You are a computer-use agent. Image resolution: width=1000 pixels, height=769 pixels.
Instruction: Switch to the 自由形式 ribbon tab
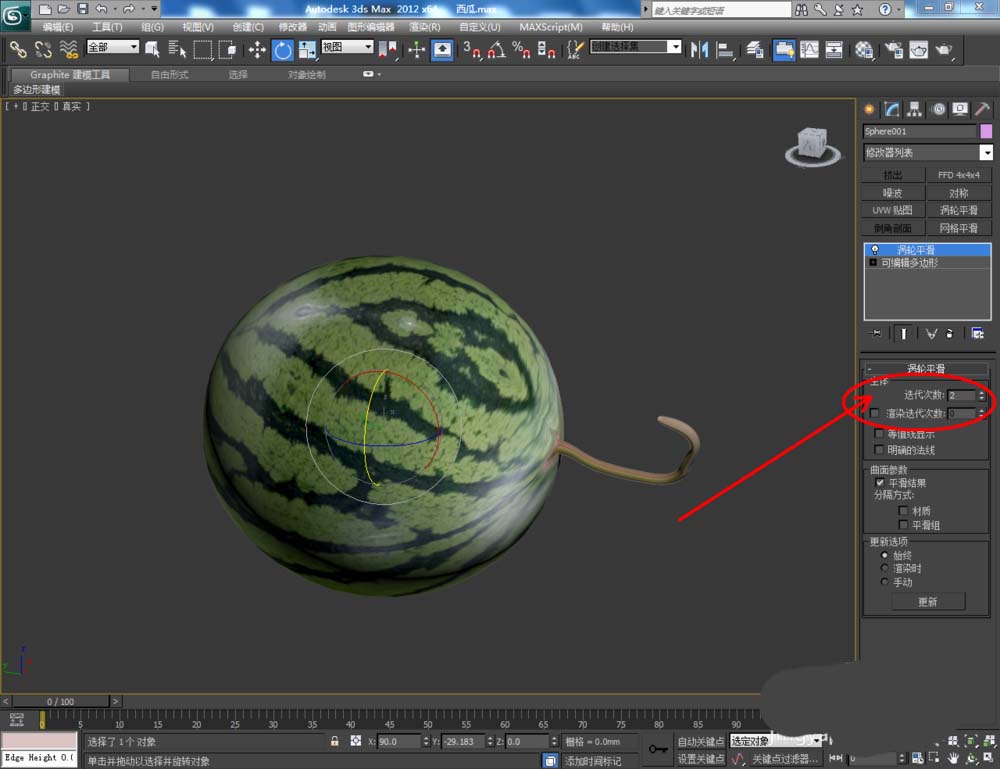click(x=169, y=75)
